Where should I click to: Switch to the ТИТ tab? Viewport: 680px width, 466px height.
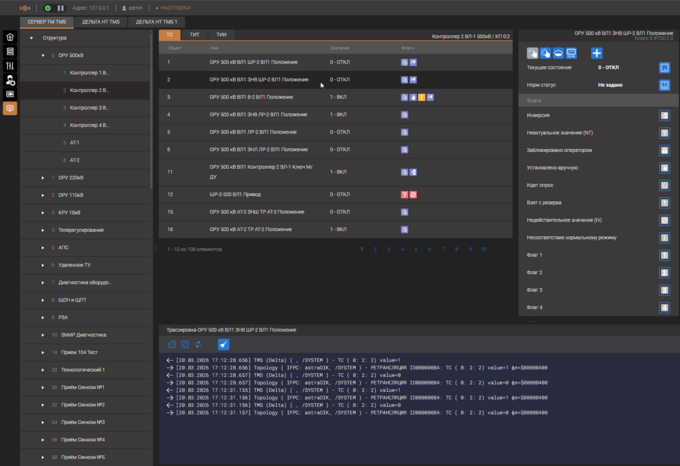point(194,35)
